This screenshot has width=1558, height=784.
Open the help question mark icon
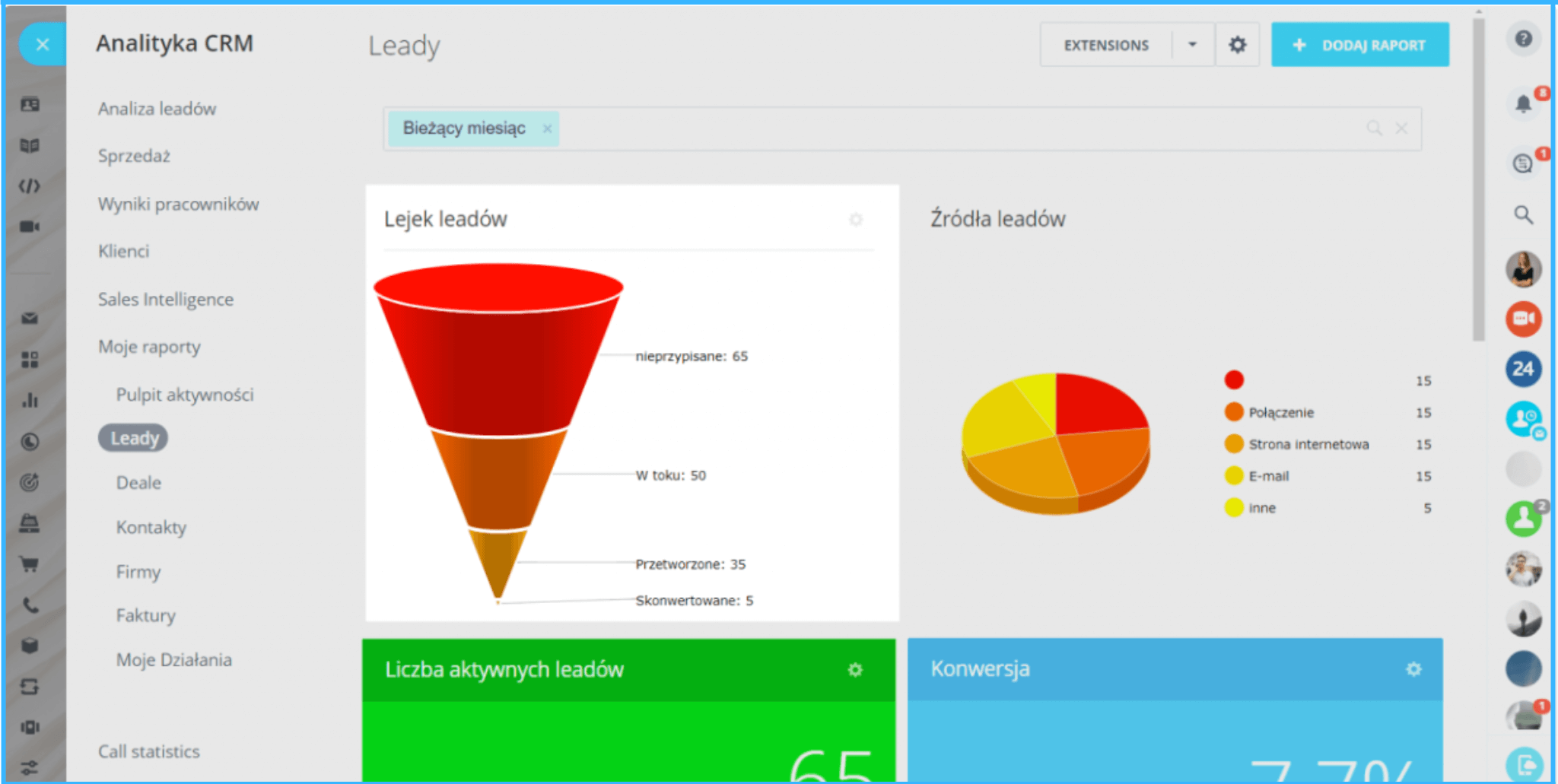[1523, 39]
